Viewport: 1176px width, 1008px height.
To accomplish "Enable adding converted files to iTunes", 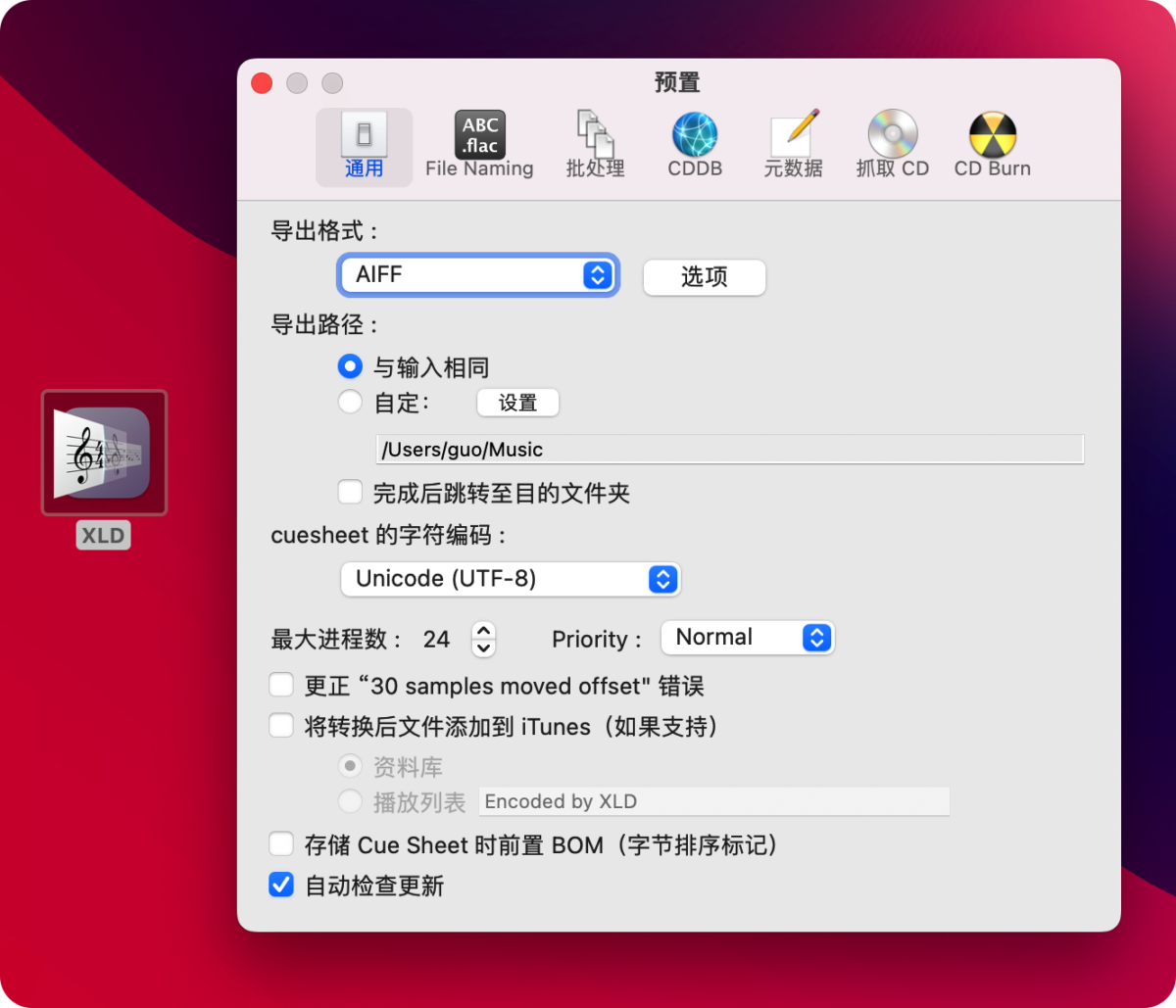I will 281,726.
